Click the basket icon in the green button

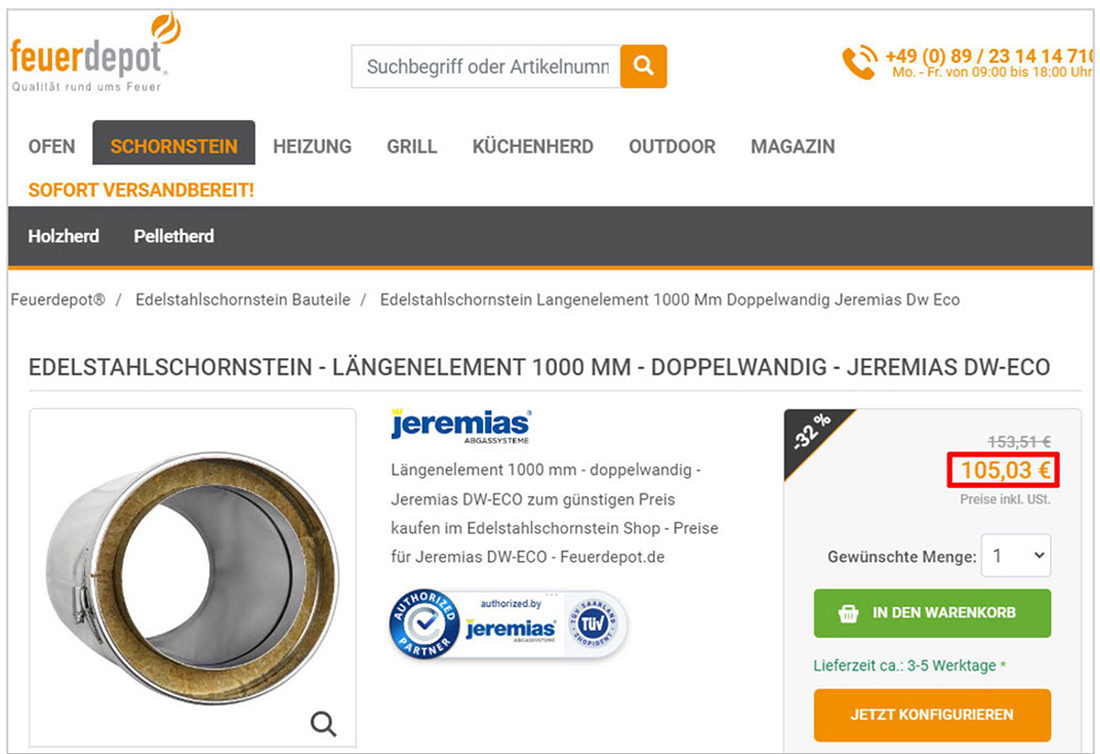coord(848,614)
